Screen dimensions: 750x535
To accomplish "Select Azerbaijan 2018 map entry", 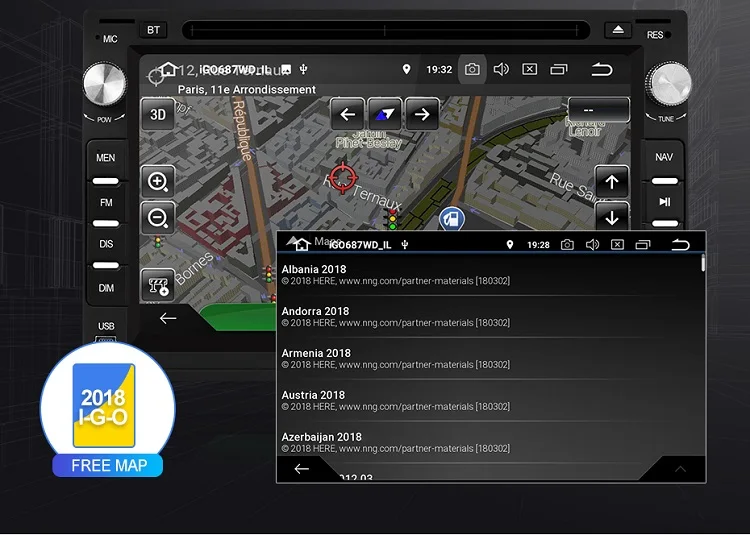I will click(489, 442).
